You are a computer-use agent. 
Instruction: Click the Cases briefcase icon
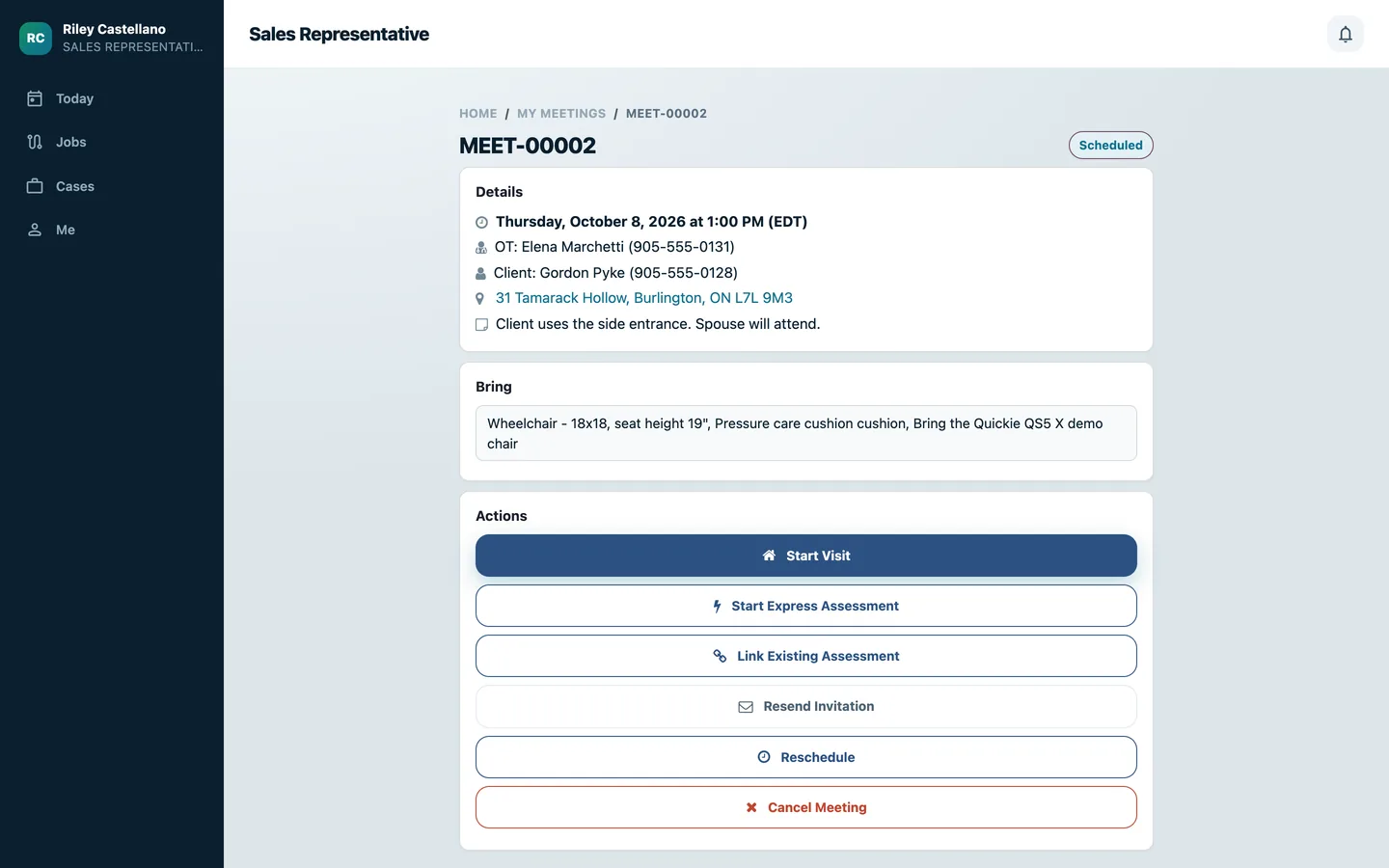[35, 186]
